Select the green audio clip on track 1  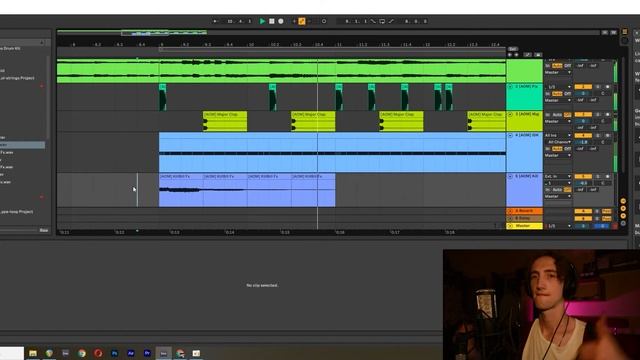point(281,71)
